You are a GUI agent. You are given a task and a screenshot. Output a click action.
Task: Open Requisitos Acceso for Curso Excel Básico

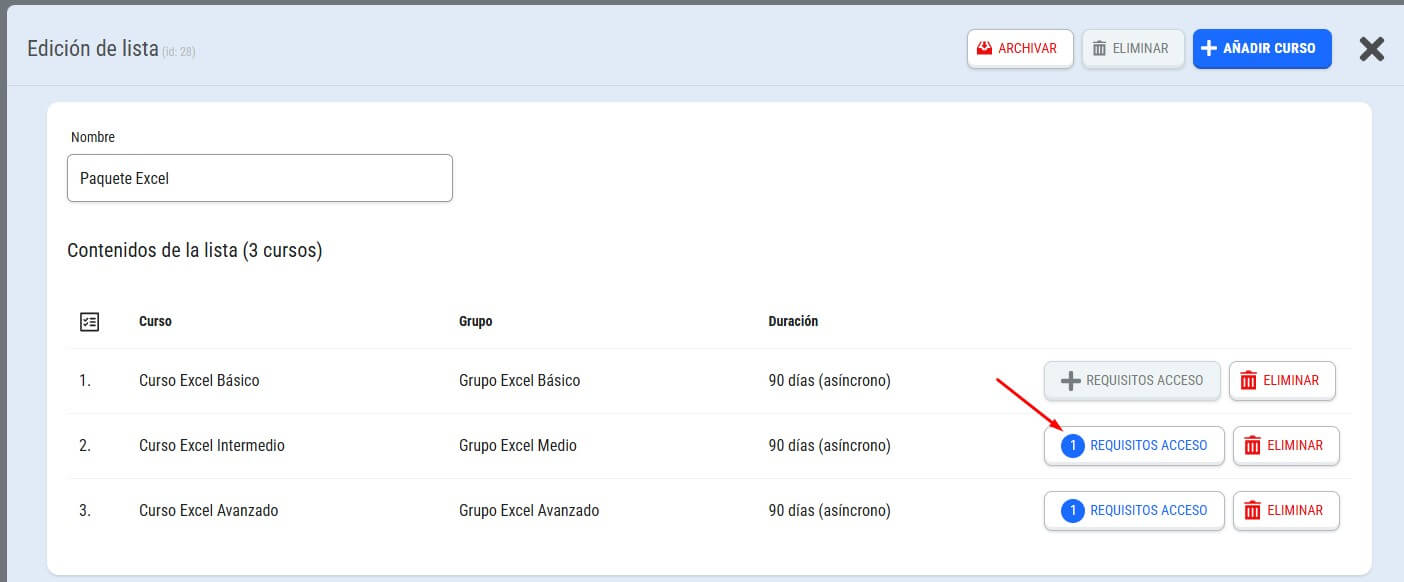(1132, 381)
